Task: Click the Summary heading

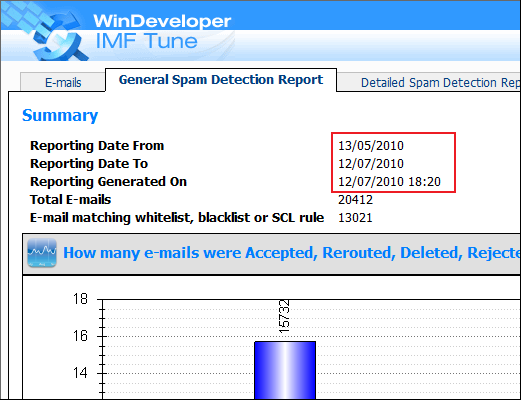Action: pos(60,116)
